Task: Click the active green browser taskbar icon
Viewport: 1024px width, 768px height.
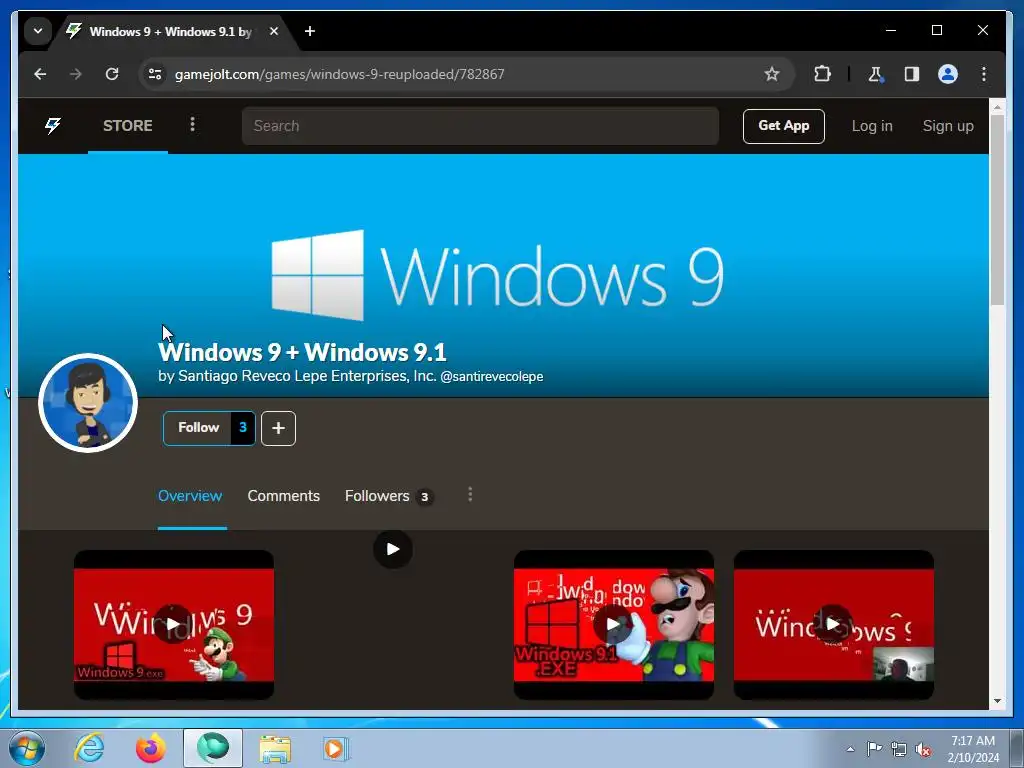Action: pos(213,748)
